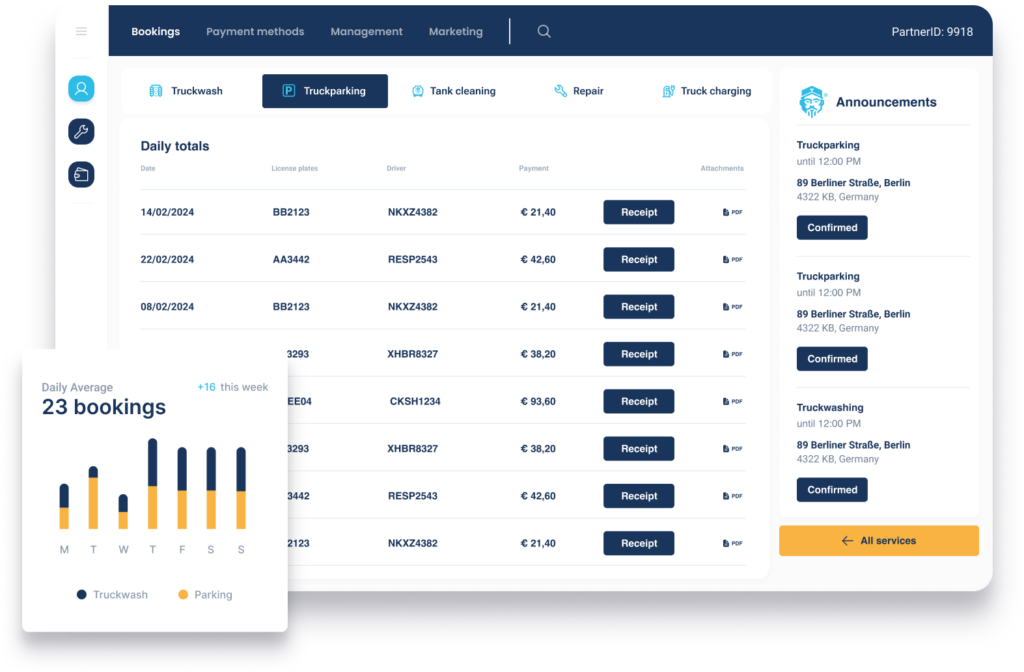
Task: Go to the Marketing menu
Action: pyautogui.click(x=456, y=32)
